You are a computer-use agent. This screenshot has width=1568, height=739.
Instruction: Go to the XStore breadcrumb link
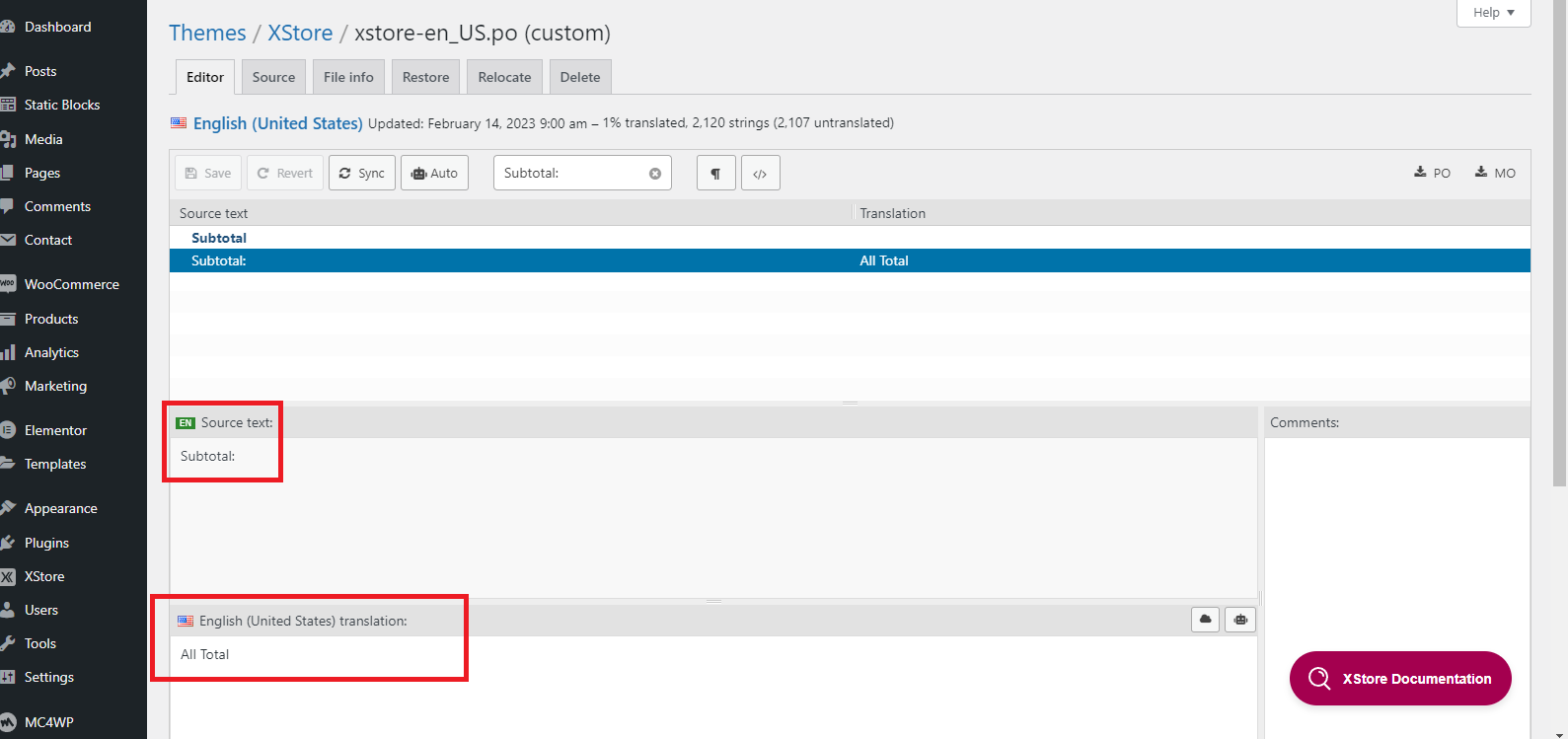tap(300, 33)
